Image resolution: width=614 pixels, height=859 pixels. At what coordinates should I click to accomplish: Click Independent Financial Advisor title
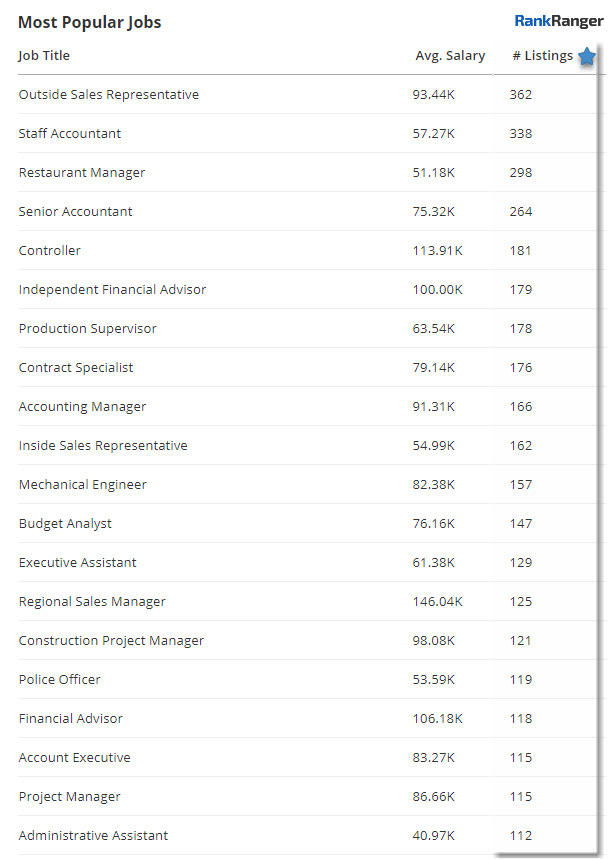point(112,290)
